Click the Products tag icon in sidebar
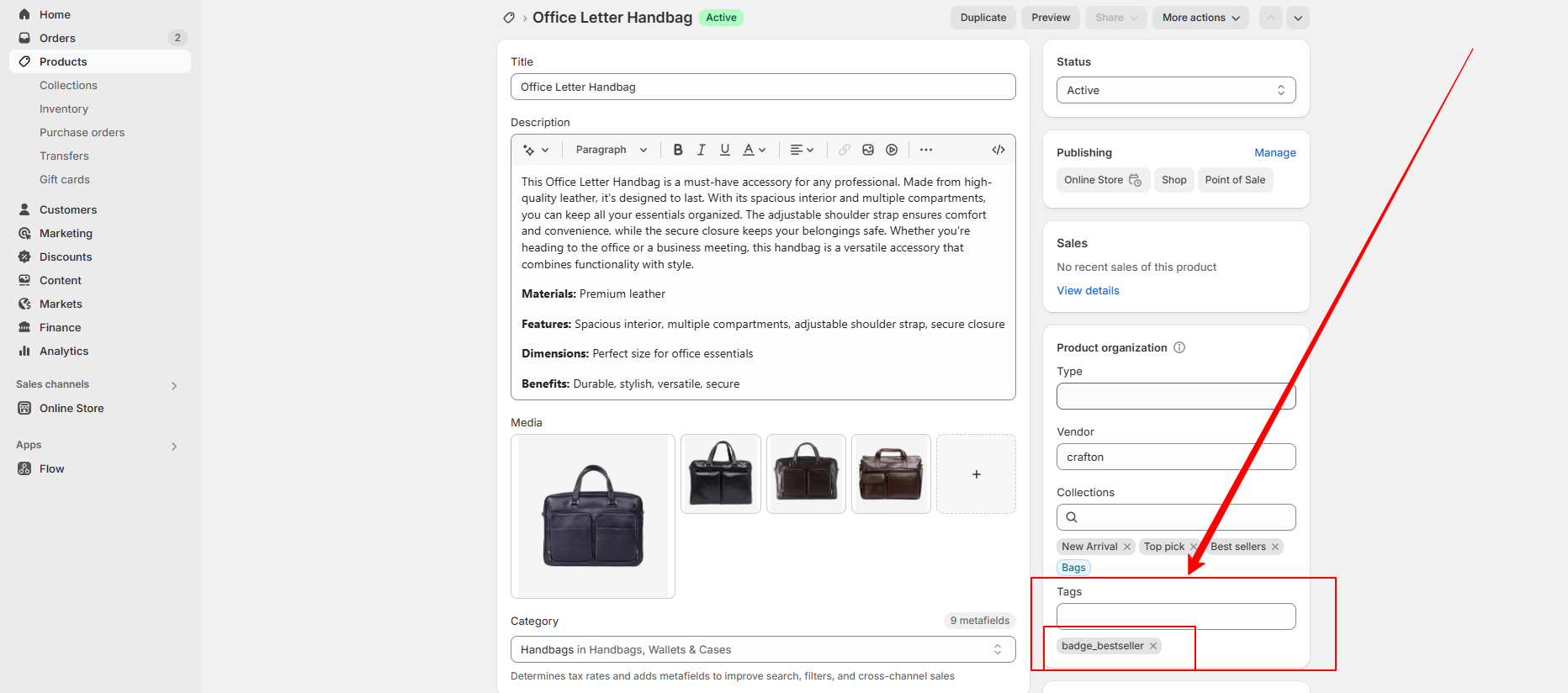This screenshot has width=1568, height=693. click(x=24, y=61)
